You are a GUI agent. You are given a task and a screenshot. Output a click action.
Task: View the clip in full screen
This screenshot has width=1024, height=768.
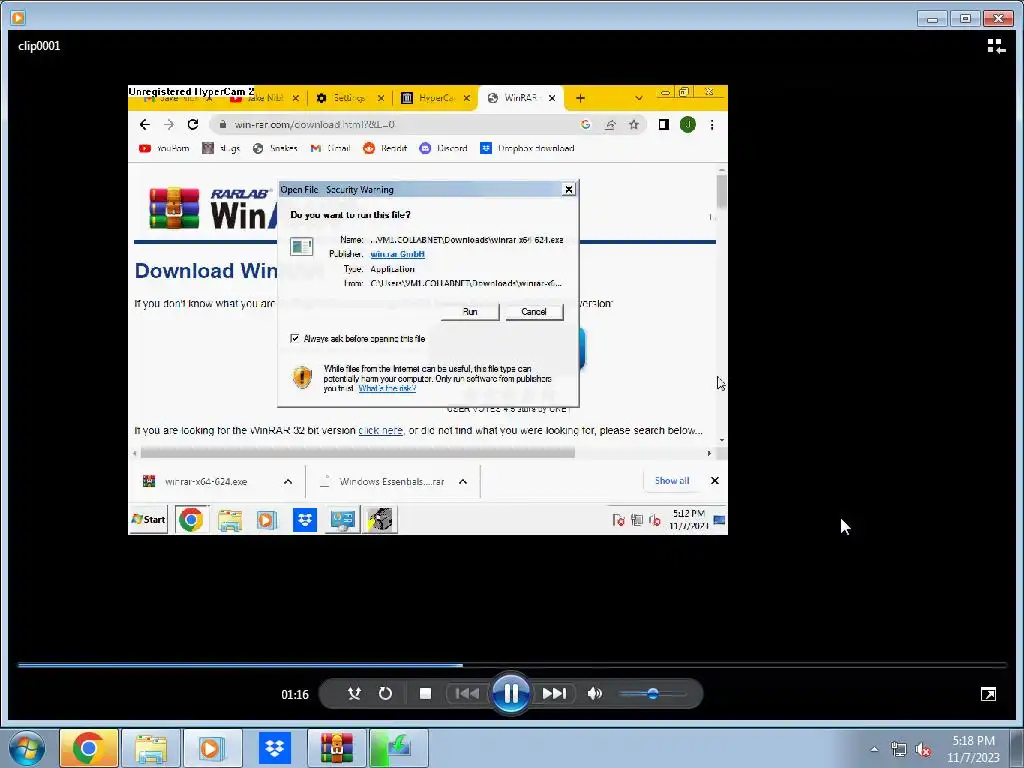click(988, 694)
